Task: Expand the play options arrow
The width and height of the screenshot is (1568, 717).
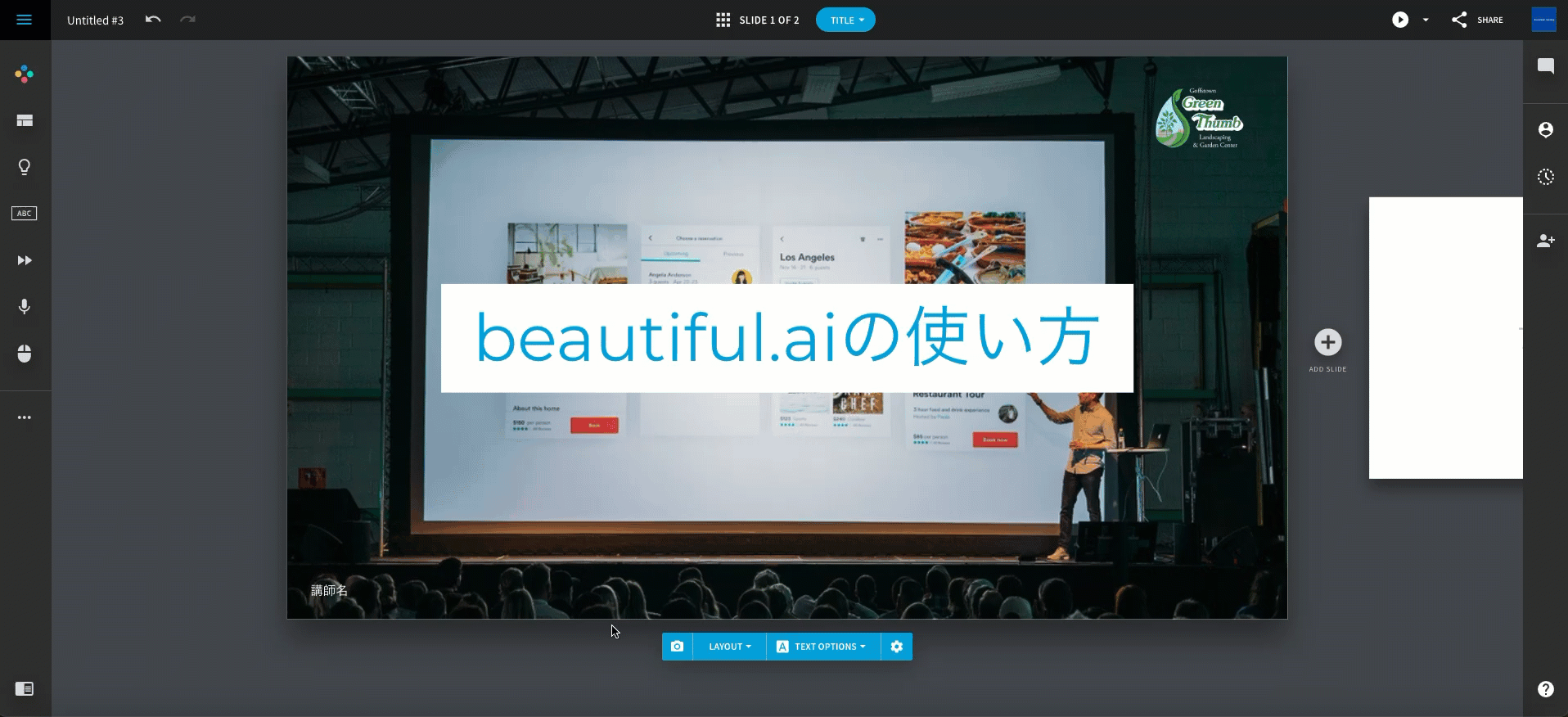Action: click(x=1426, y=20)
